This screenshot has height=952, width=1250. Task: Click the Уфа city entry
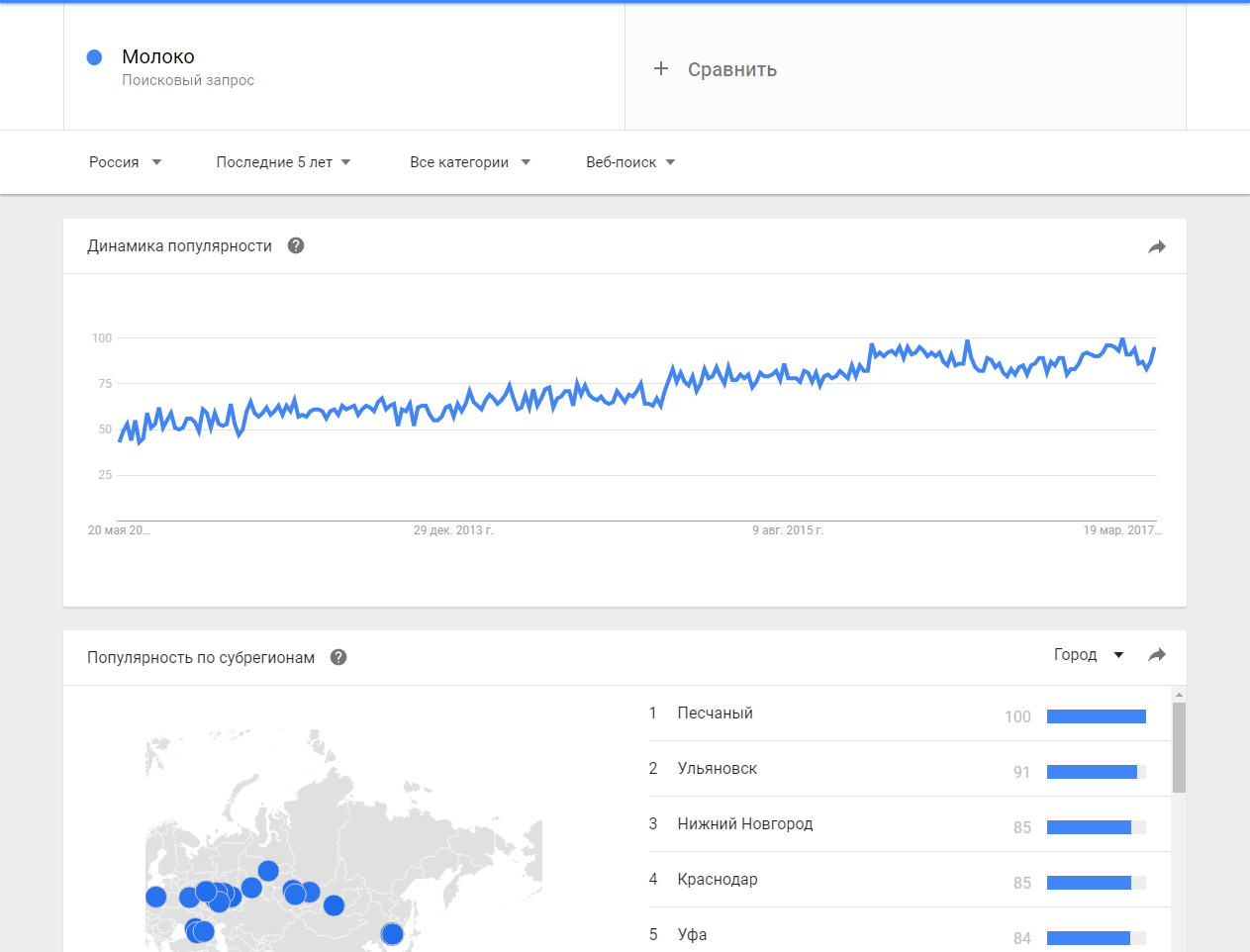pos(692,934)
